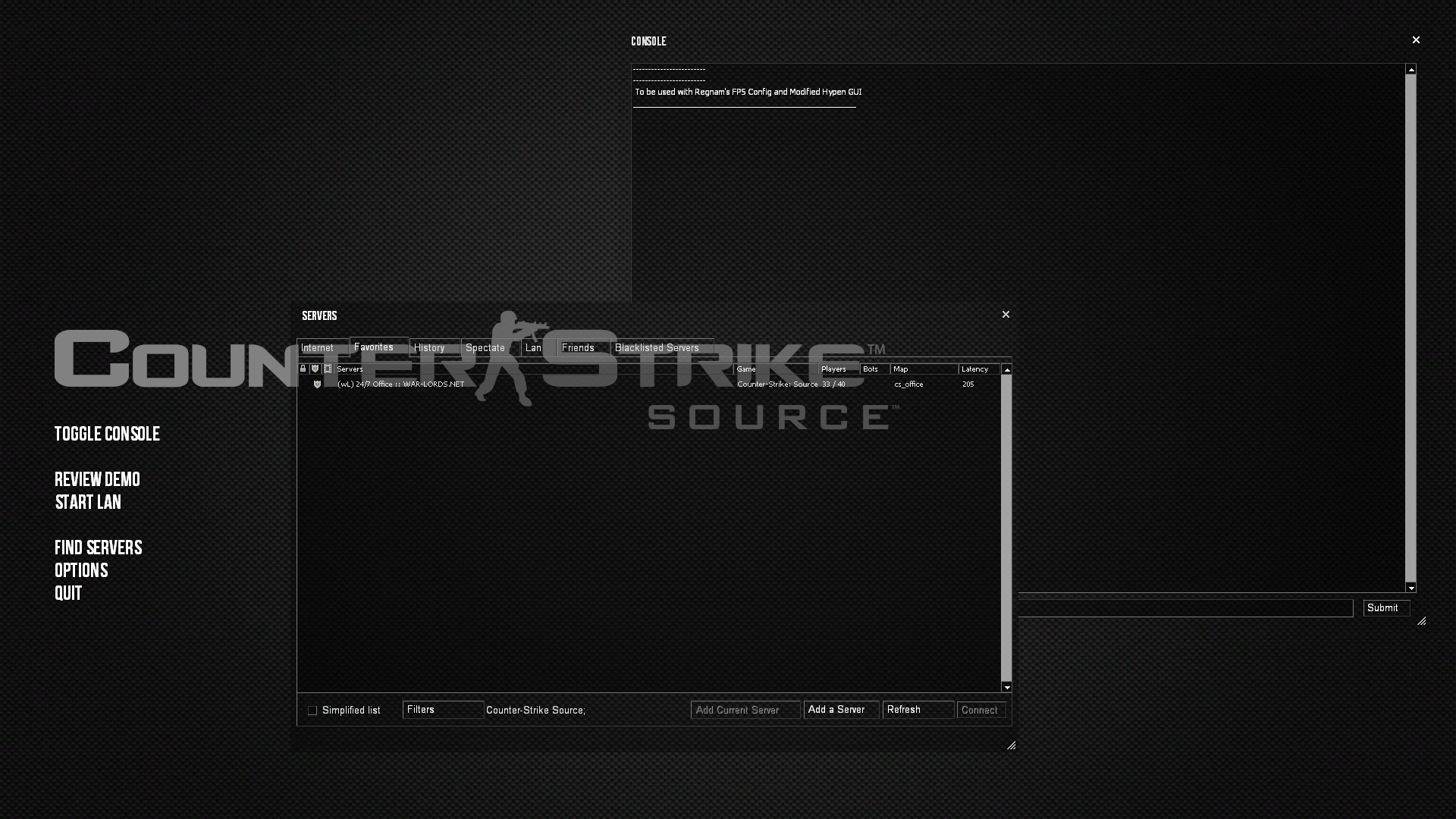Expand the Filters panel
The height and width of the screenshot is (819, 1456).
(443, 710)
